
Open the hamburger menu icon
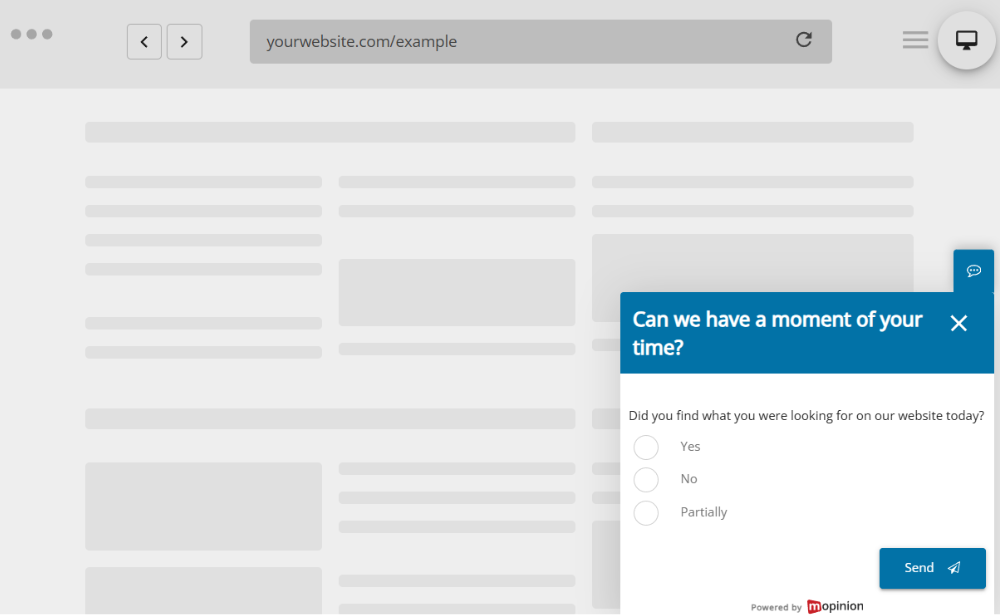click(x=915, y=40)
